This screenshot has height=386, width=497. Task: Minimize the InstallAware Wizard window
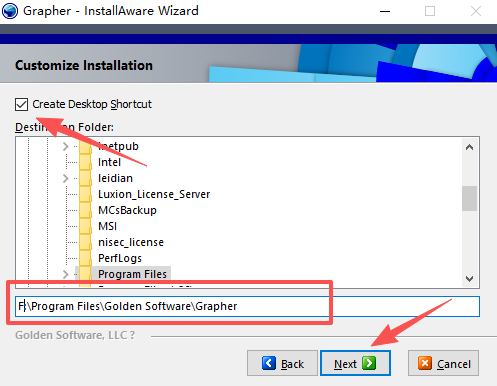385,11
